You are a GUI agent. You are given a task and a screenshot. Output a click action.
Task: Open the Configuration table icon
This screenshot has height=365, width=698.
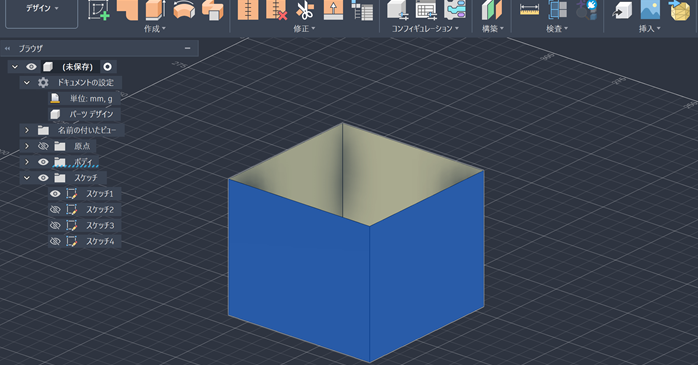coord(426,10)
